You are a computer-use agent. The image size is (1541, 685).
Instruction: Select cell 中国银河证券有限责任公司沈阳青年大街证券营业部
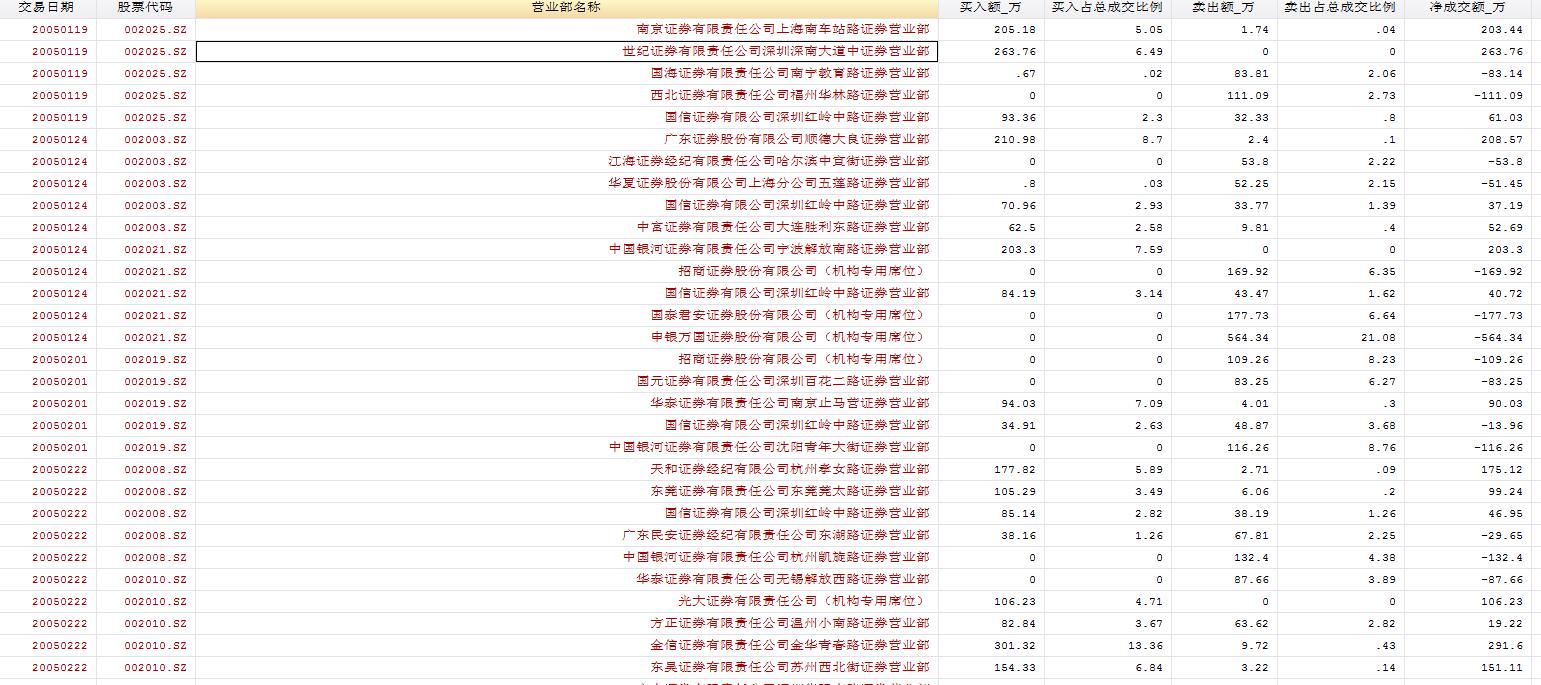[x=567, y=447]
